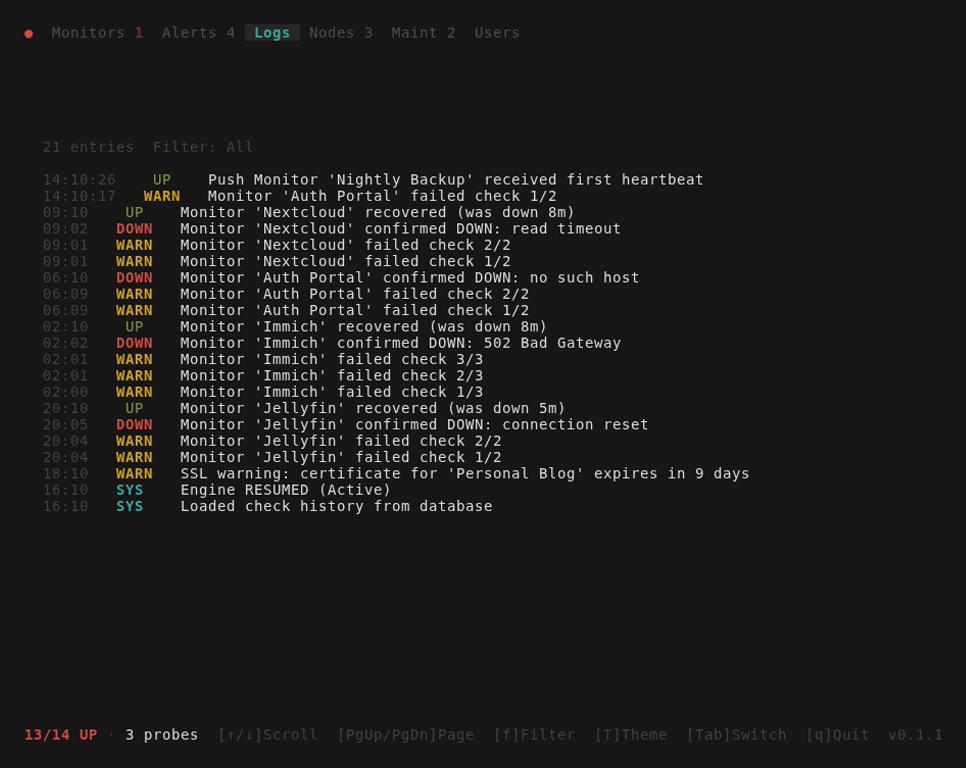
Task: Select Nextcloud failed check 1/2 entry
Action: pyautogui.click(x=277, y=262)
